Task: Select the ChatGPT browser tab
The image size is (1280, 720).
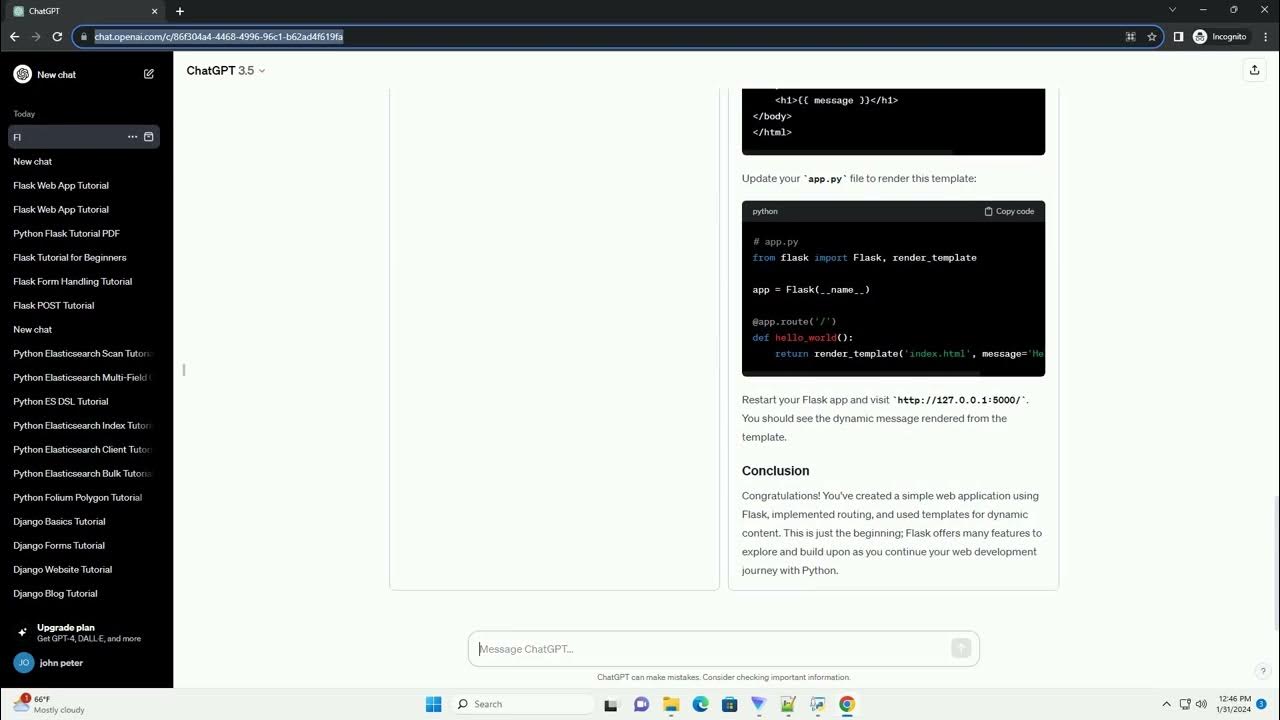Action: tap(84, 11)
